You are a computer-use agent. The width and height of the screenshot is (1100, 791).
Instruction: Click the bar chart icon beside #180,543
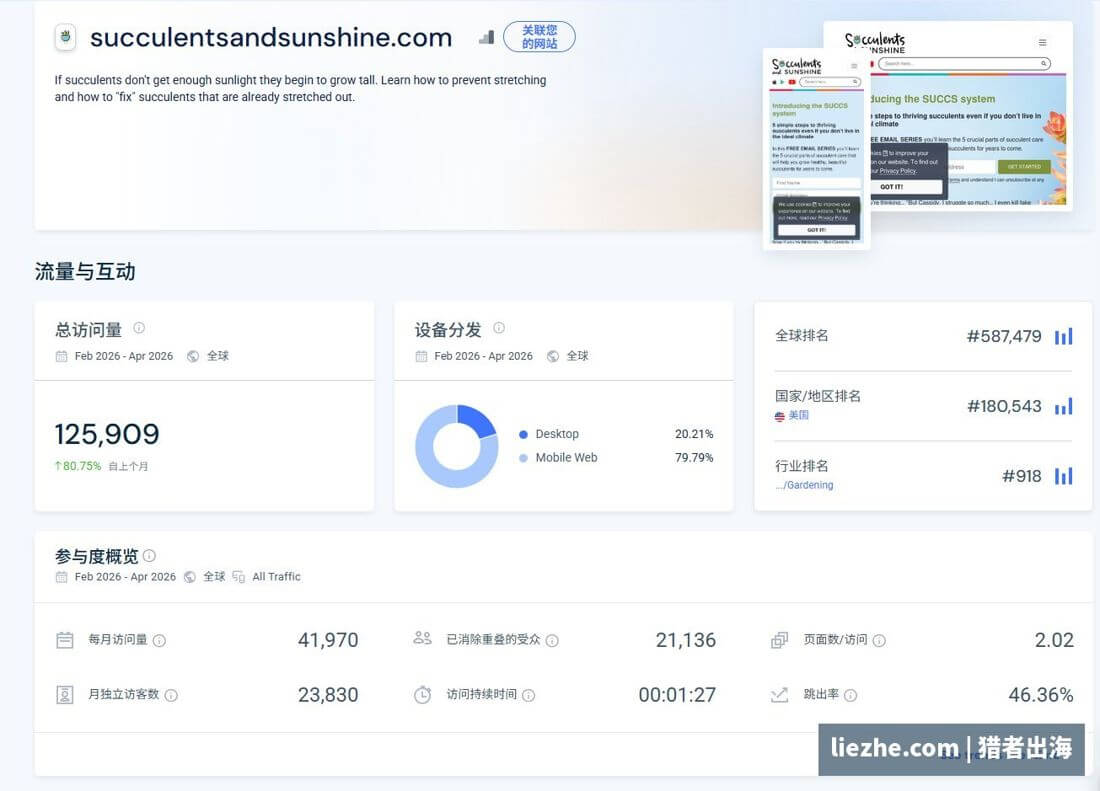pyautogui.click(x=1064, y=406)
